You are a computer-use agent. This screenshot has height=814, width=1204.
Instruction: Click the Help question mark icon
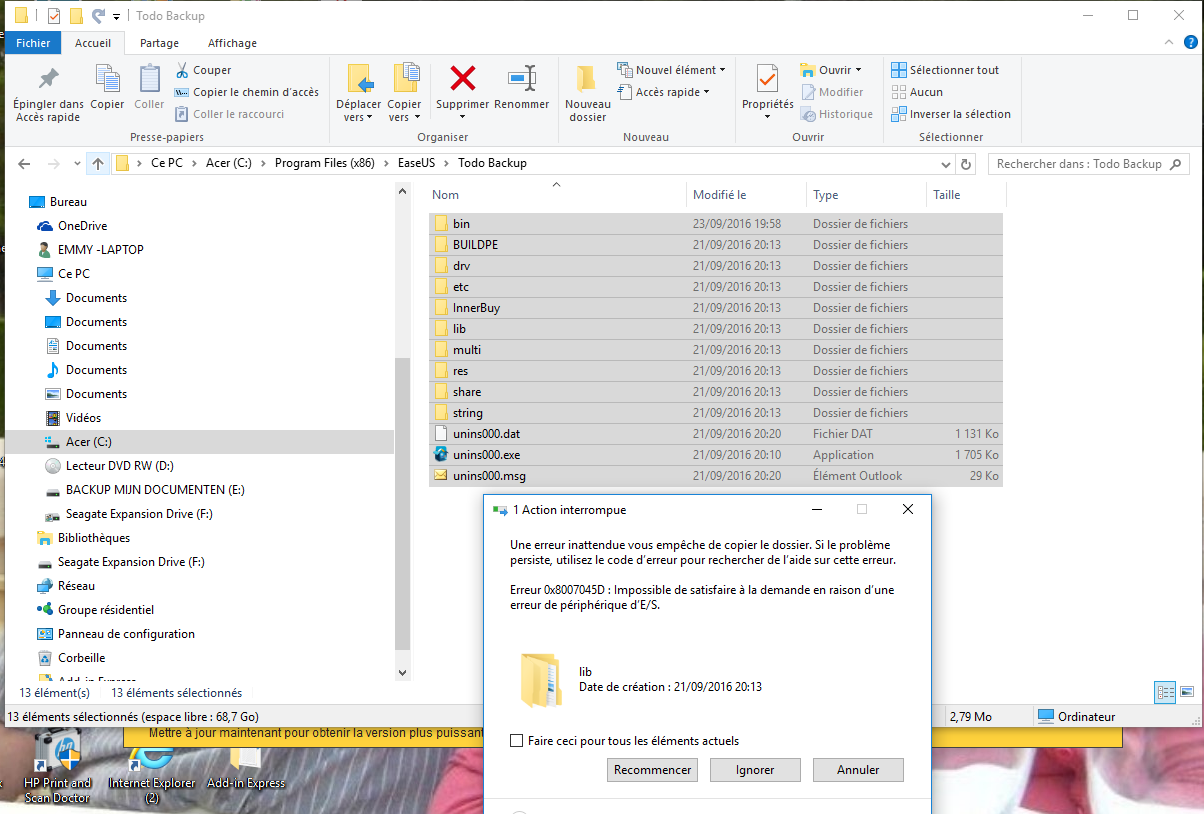[x=1190, y=43]
